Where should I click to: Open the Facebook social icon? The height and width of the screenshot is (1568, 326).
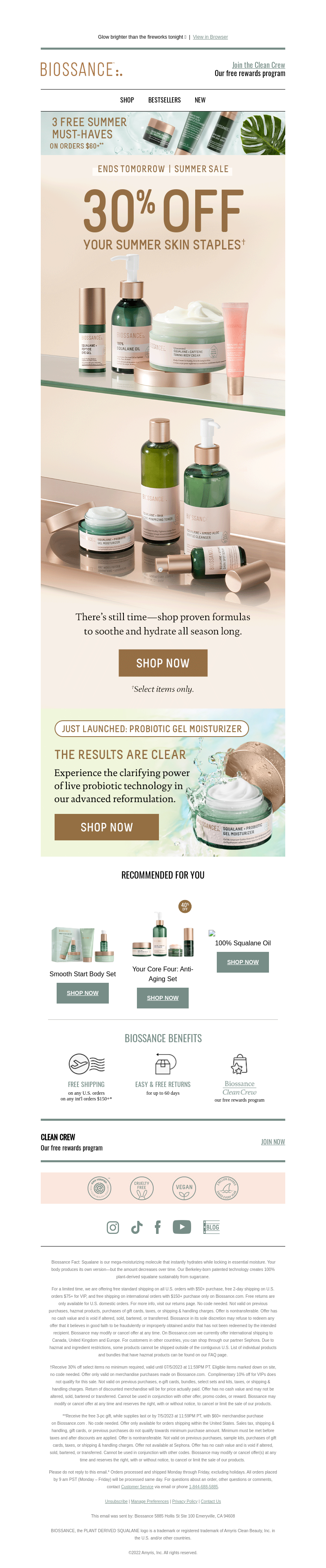click(x=158, y=1227)
